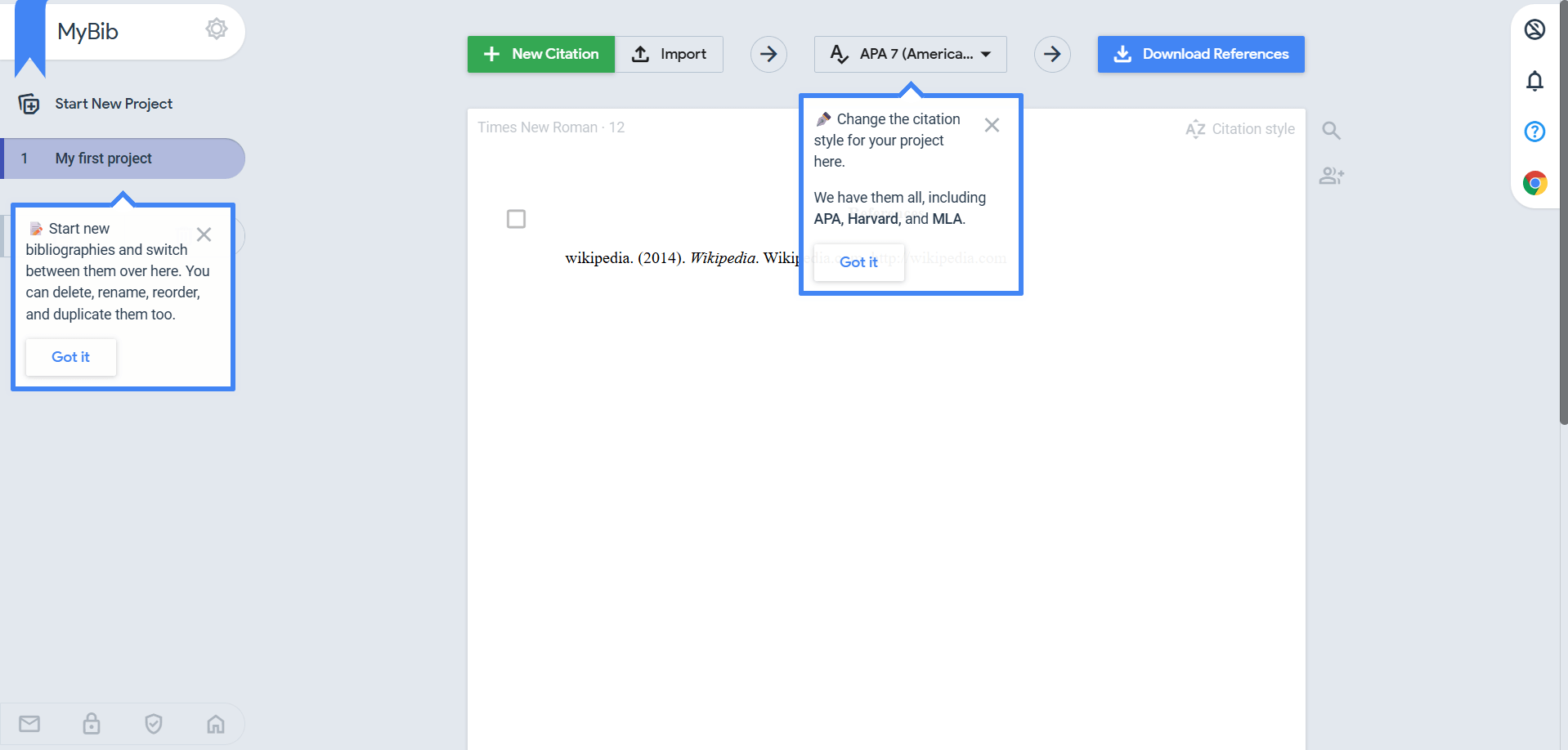Click the shield security icon in the footer
This screenshot has height=750, width=1568.
(153, 724)
